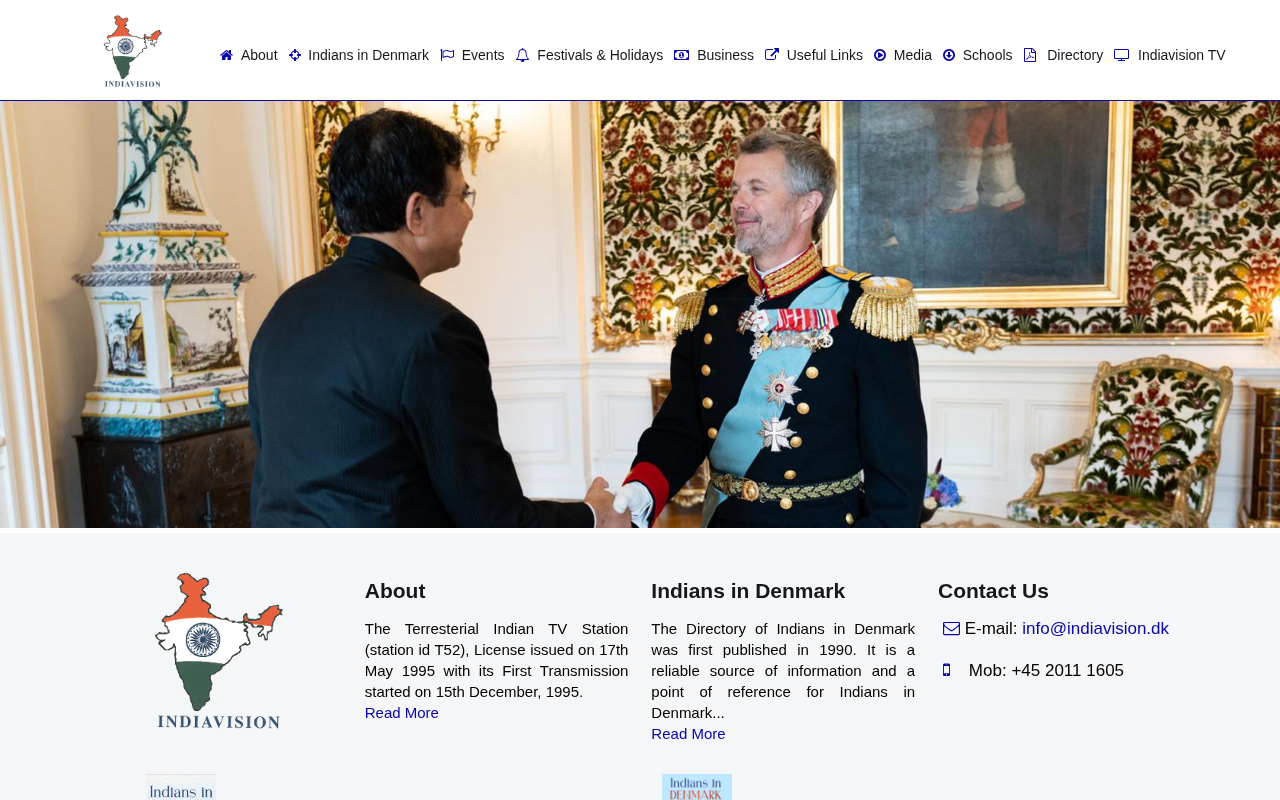Click the PDF icon beside Directory
The image size is (1280, 800).
point(1030,55)
